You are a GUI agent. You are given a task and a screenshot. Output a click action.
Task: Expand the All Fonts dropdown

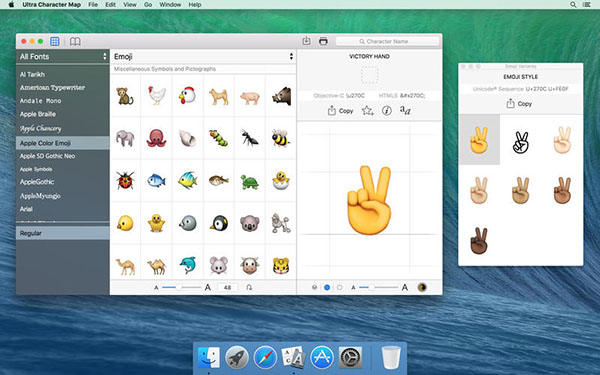[63, 57]
